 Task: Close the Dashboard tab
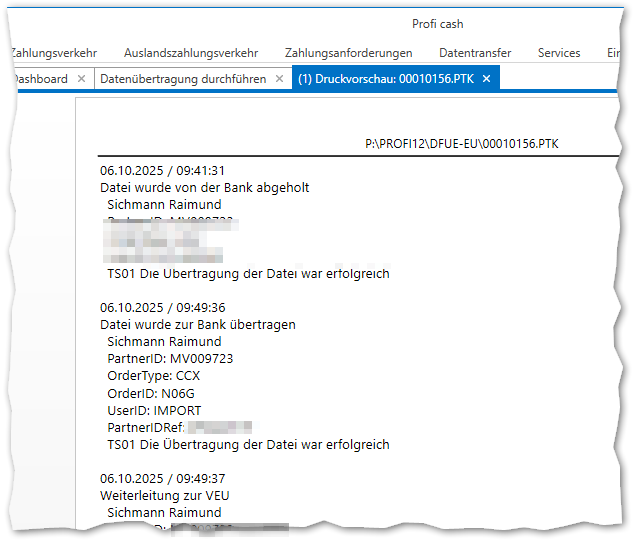pos(82,79)
